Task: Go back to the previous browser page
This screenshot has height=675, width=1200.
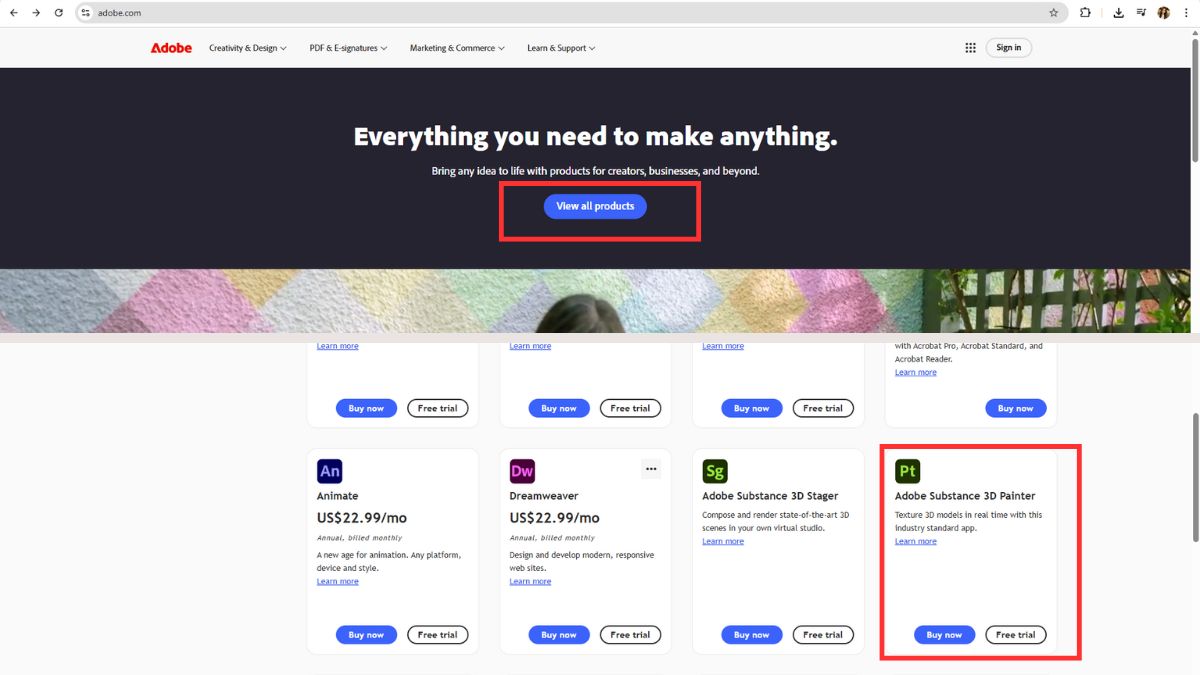Action: [x=14, y=13]
